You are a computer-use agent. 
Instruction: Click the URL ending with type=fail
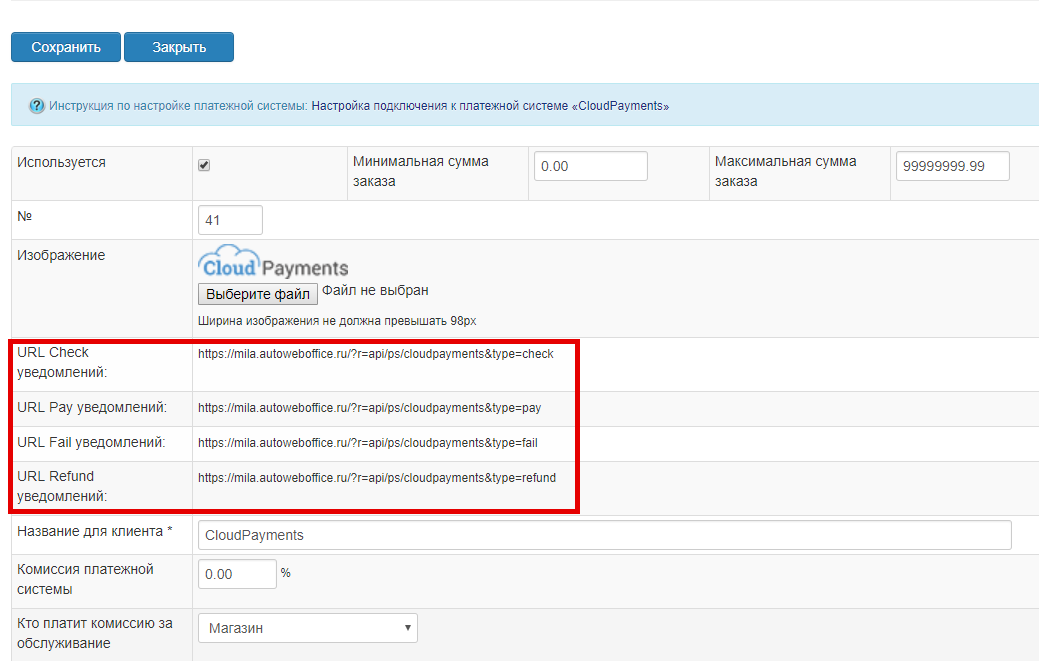coord(368,443)
